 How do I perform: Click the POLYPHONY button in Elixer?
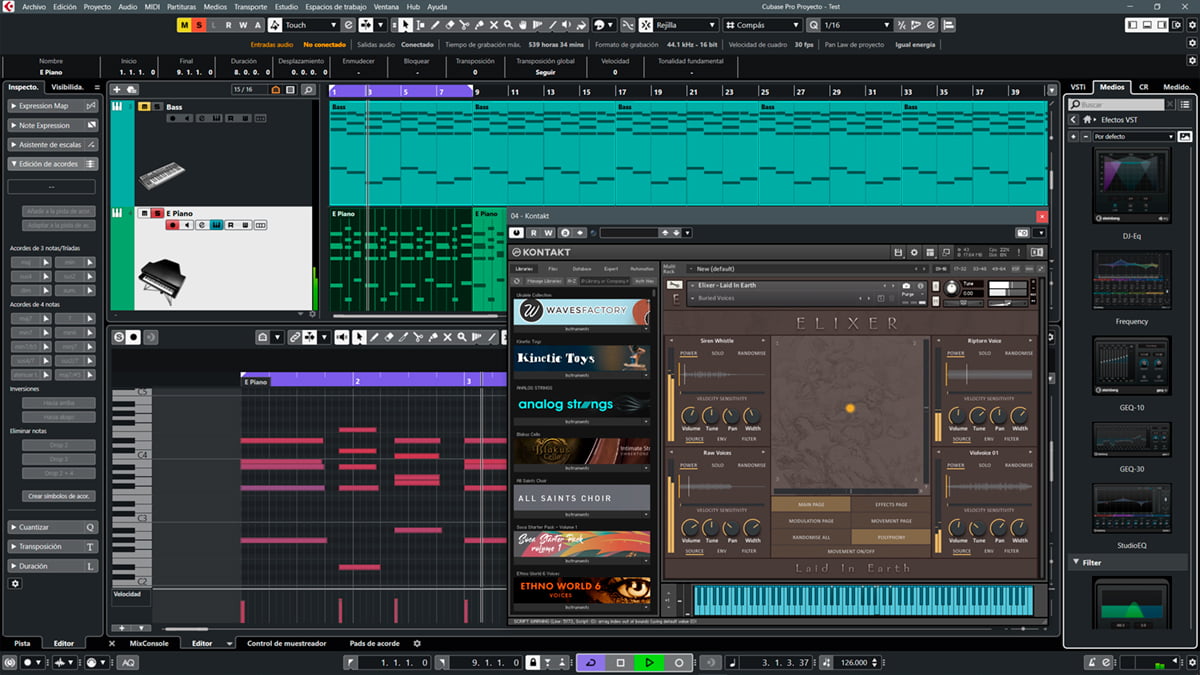click(x=891, y=537)
